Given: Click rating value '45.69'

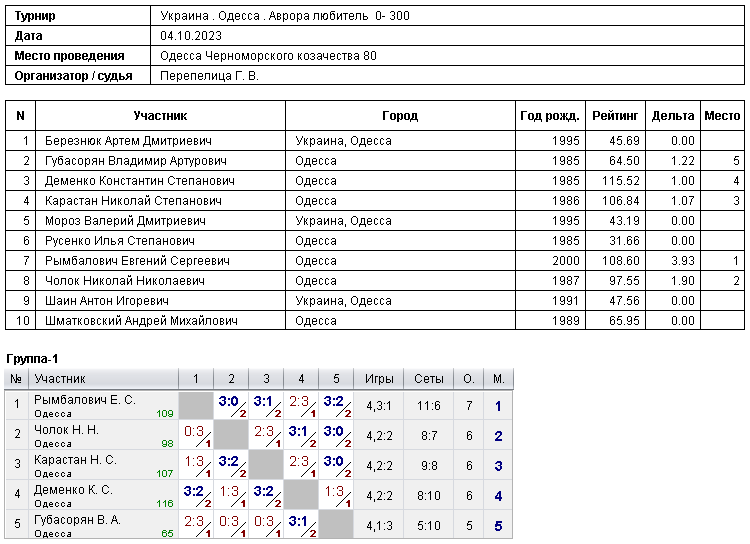Looking at the screenshot, I should click(x=624, y=141).
